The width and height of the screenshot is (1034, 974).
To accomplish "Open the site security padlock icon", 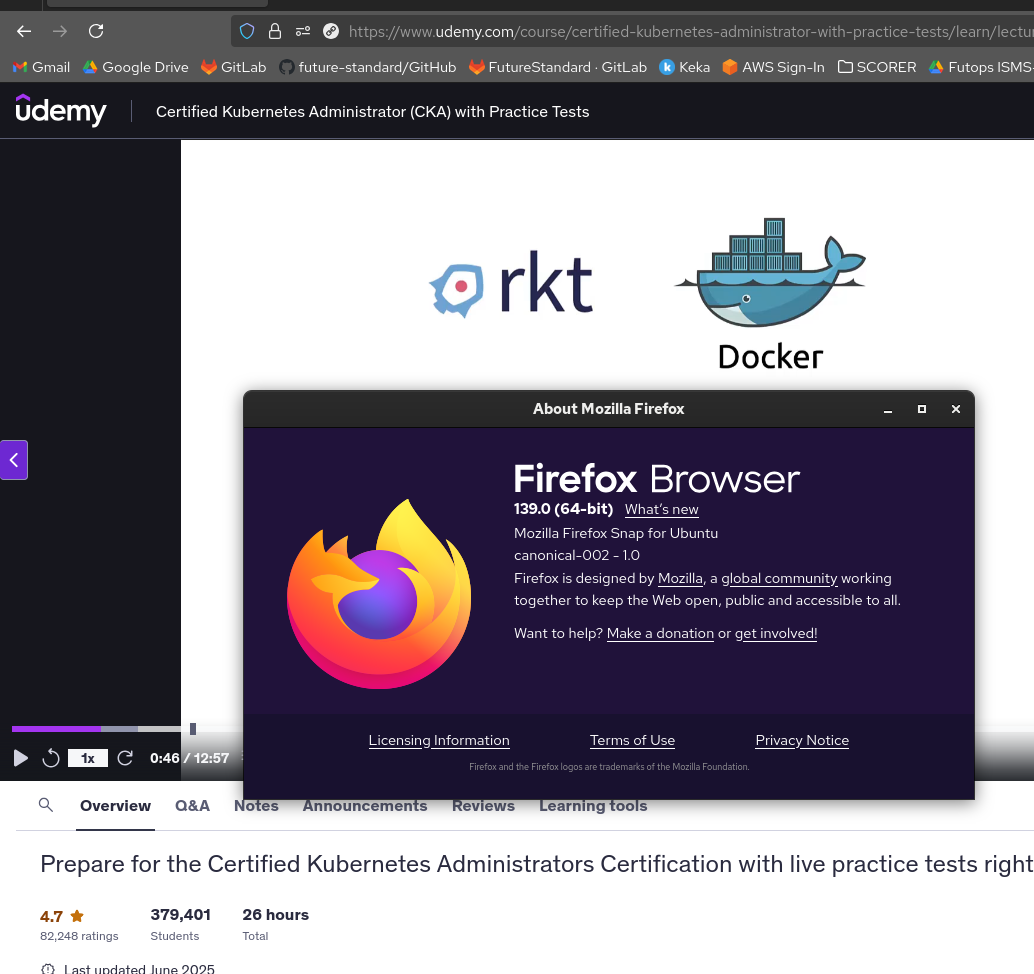I will point(274,31).
